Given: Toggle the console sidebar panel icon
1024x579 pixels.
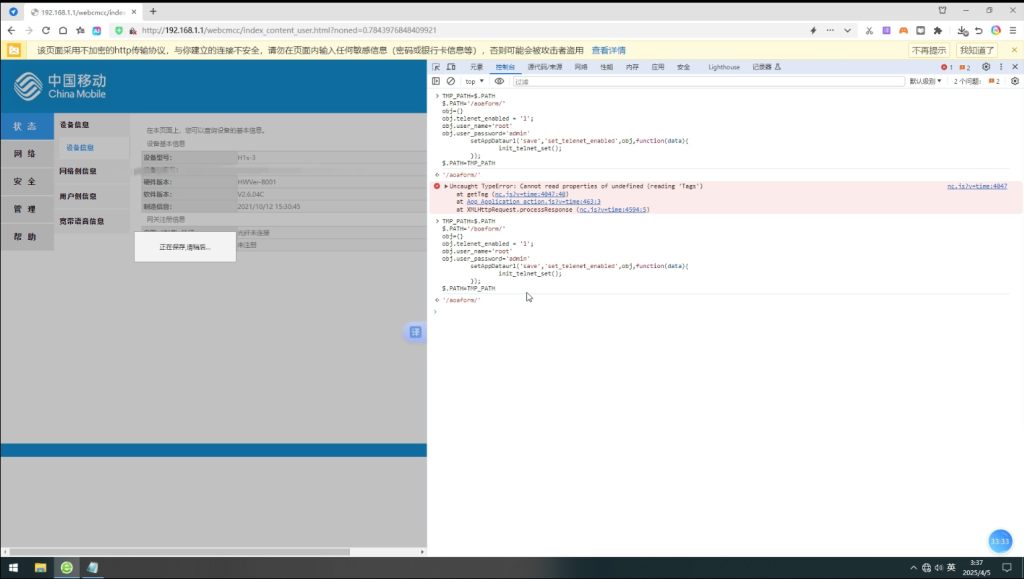Looking at the screenshot, I should (x=436, y=81).
